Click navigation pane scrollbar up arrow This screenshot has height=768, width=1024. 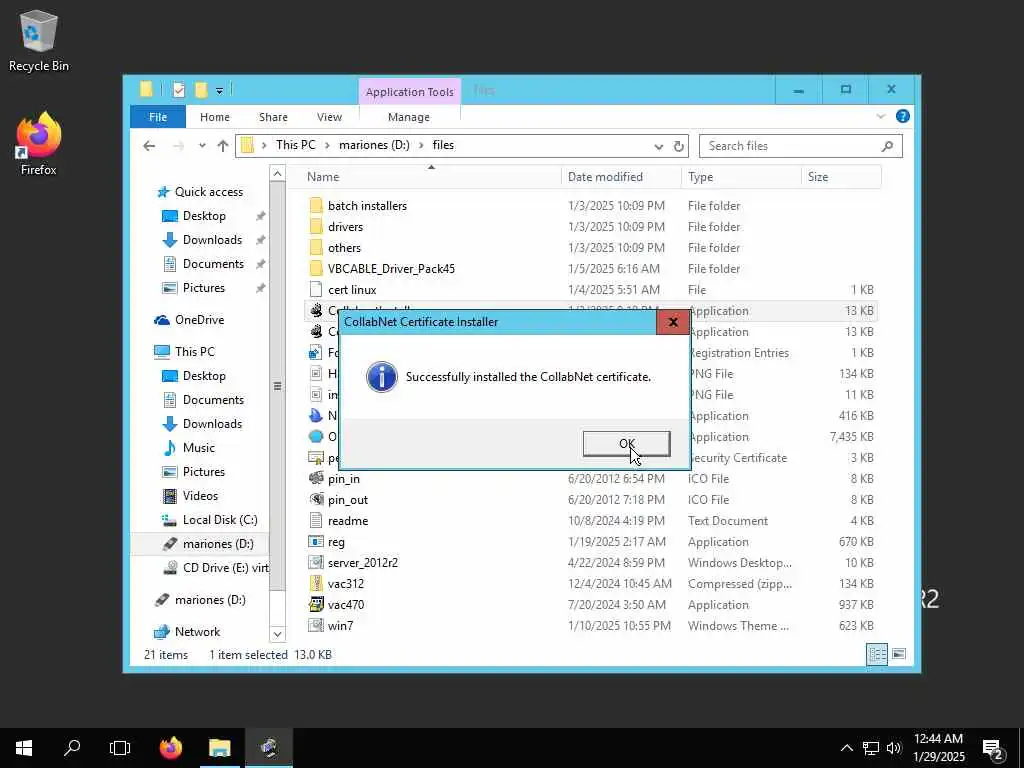point(278,174)
